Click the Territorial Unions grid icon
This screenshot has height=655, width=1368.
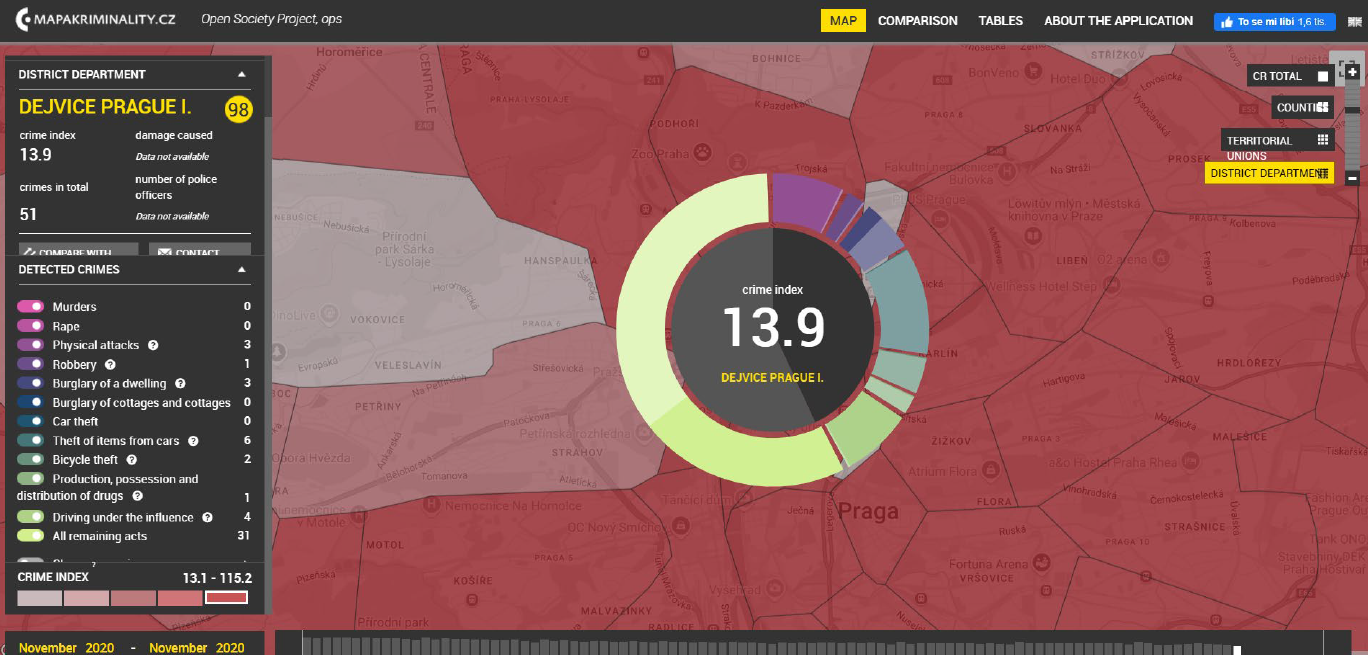tap(1322, 140)
